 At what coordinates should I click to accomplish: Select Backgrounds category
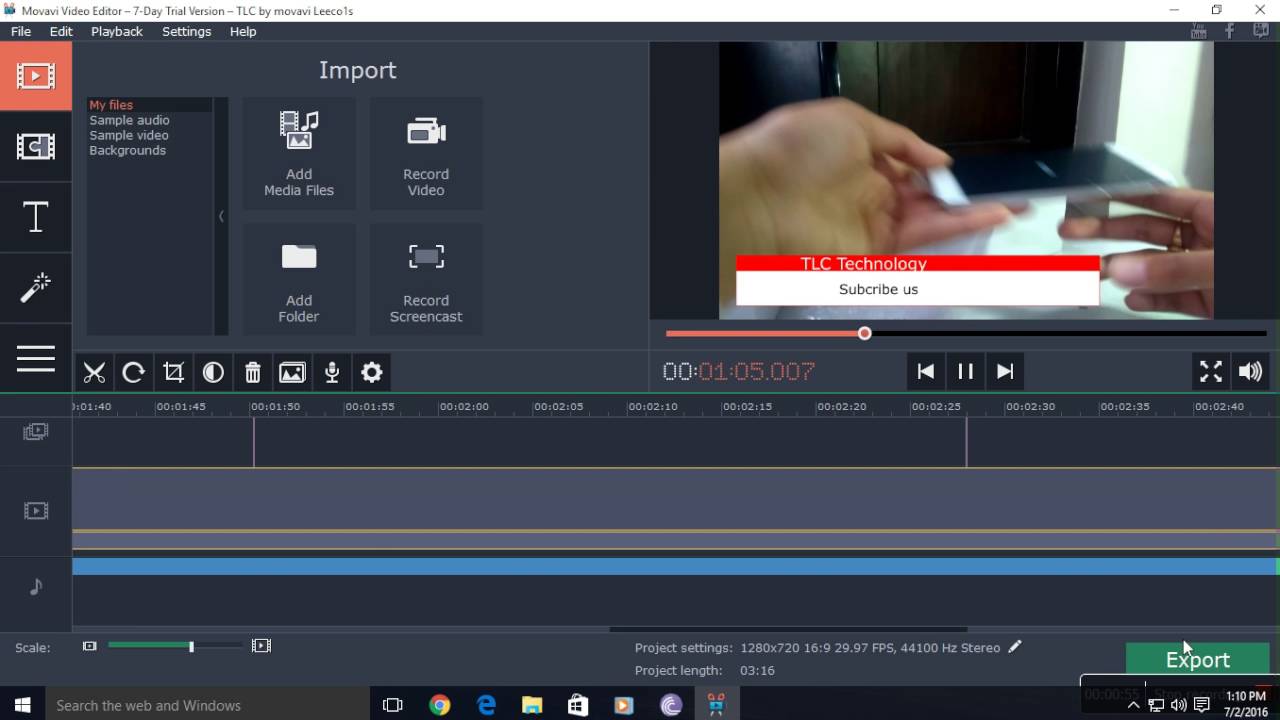click(128, 150)
